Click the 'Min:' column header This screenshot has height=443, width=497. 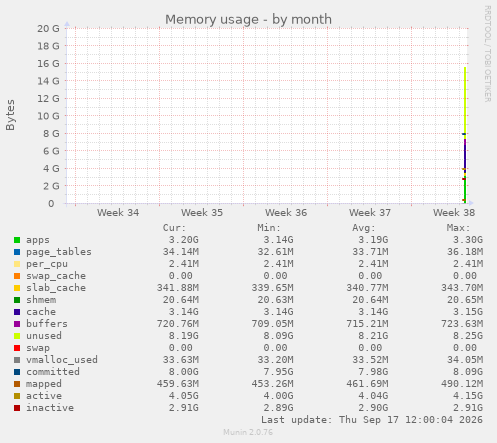pos(269,228)
